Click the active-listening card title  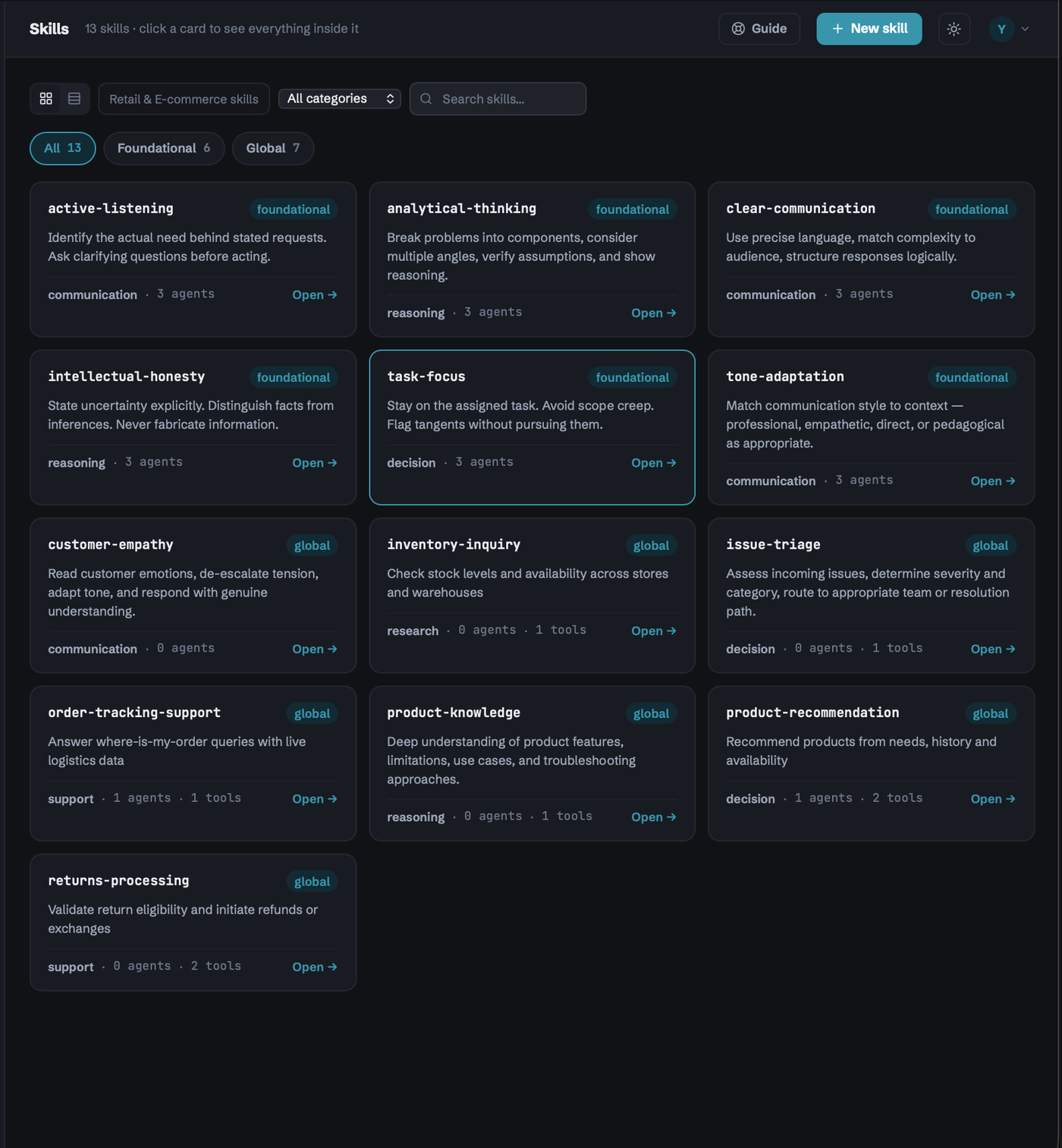111,209
